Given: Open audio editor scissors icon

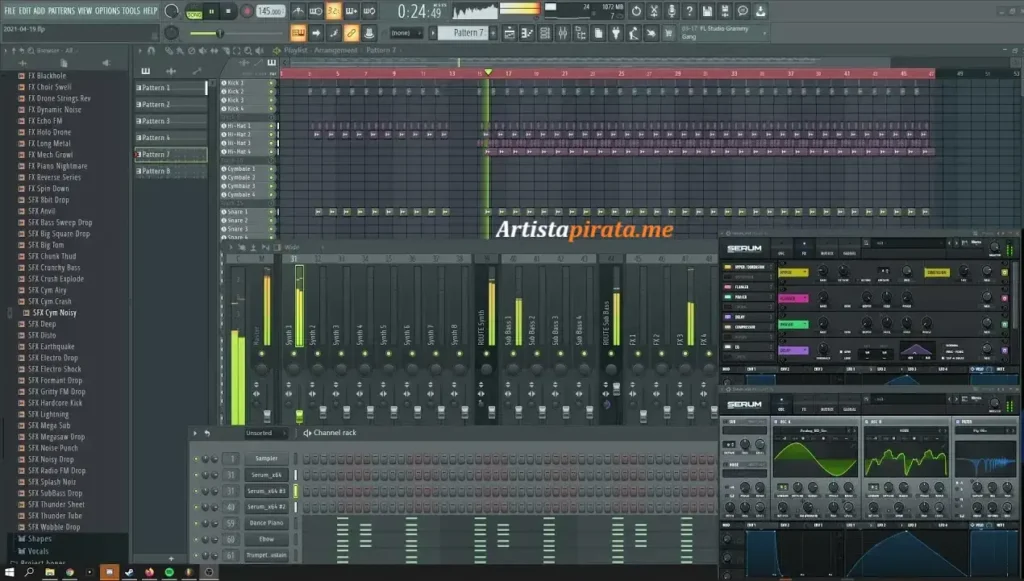Looking at the screenshot, I should (654, 11).
